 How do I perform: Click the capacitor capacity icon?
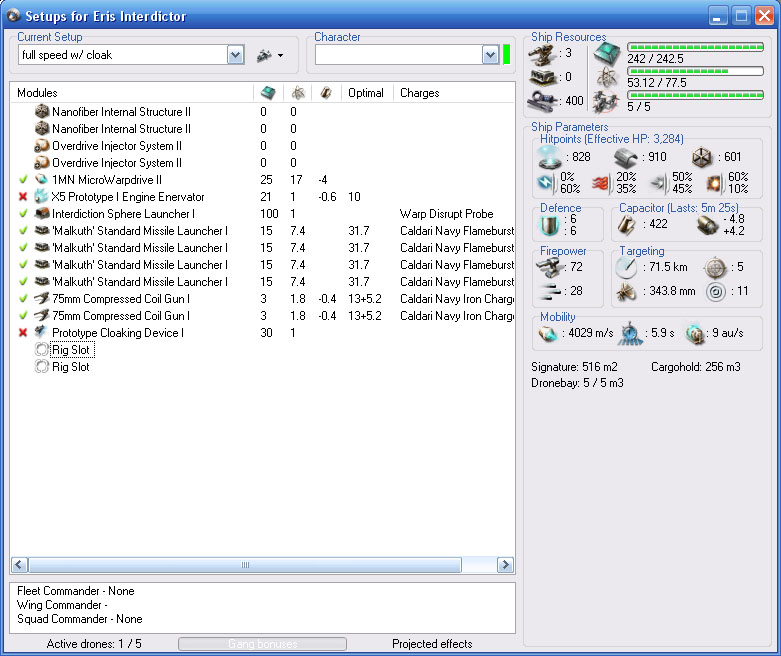[x=627, y=225]
